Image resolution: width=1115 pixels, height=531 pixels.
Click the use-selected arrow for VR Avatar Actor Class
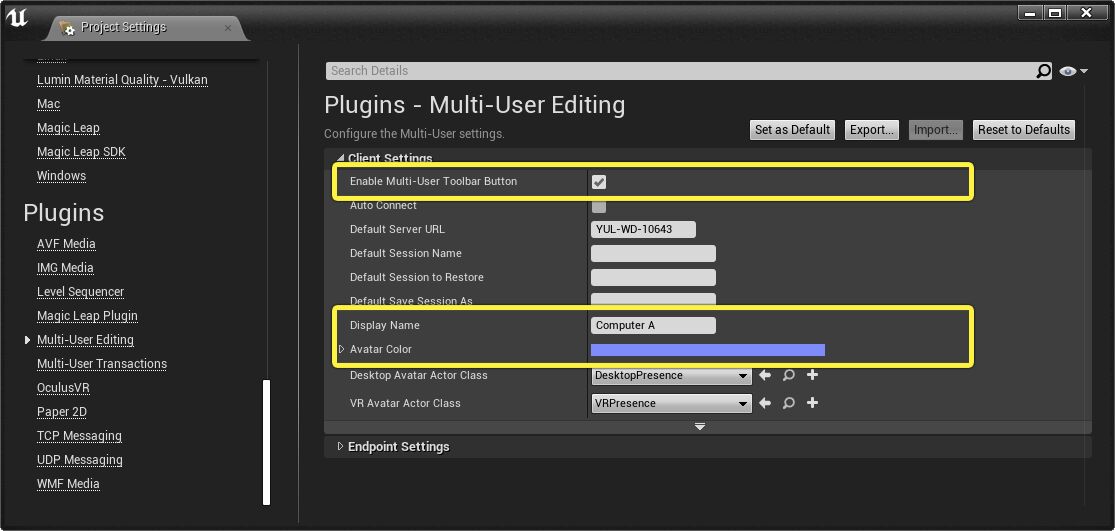coord(765,404)
